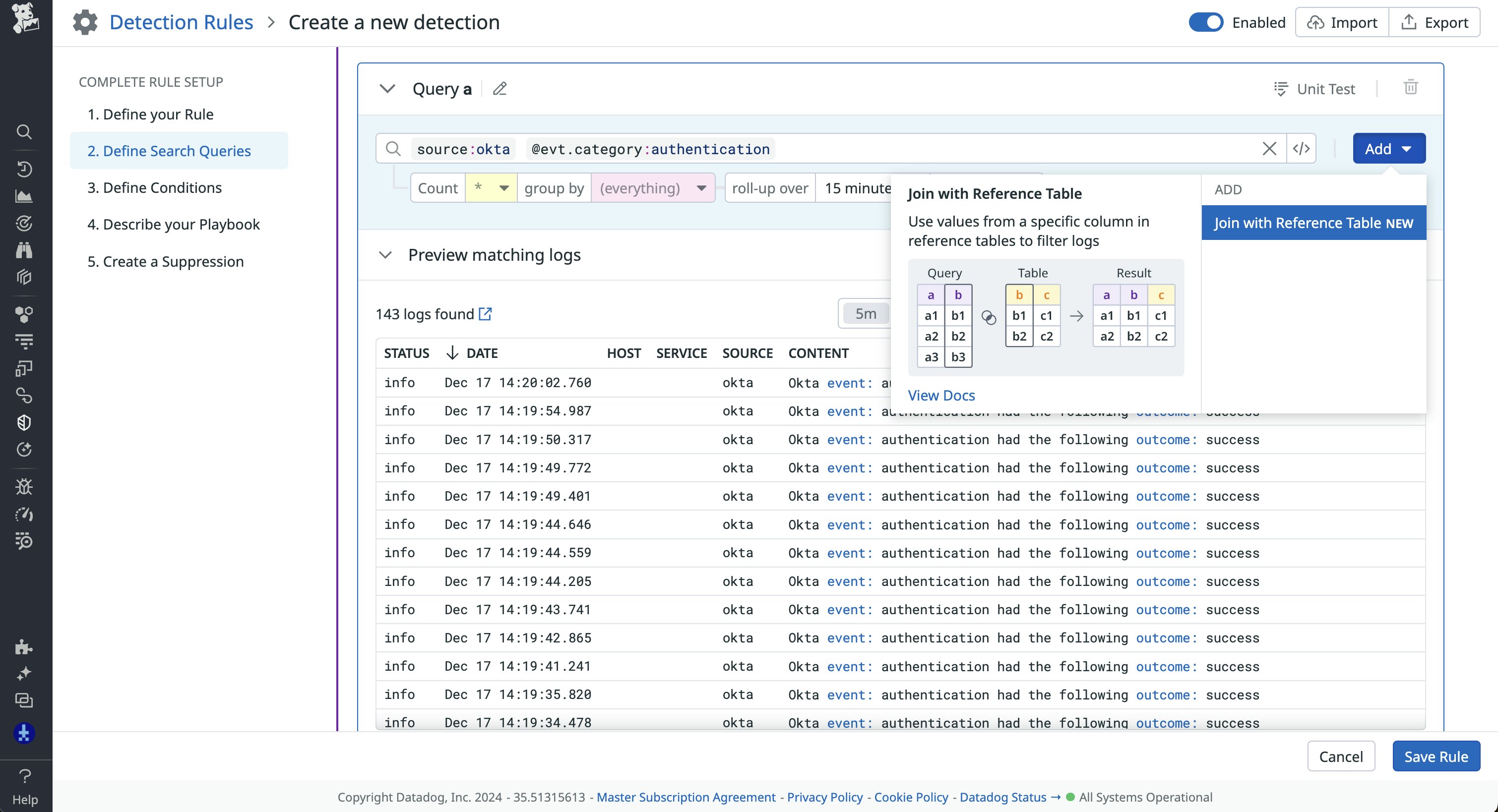The width and height of the screenshot is (1498, 812).
Task: Open the View Docs link
Action: [x=941, y=395]
